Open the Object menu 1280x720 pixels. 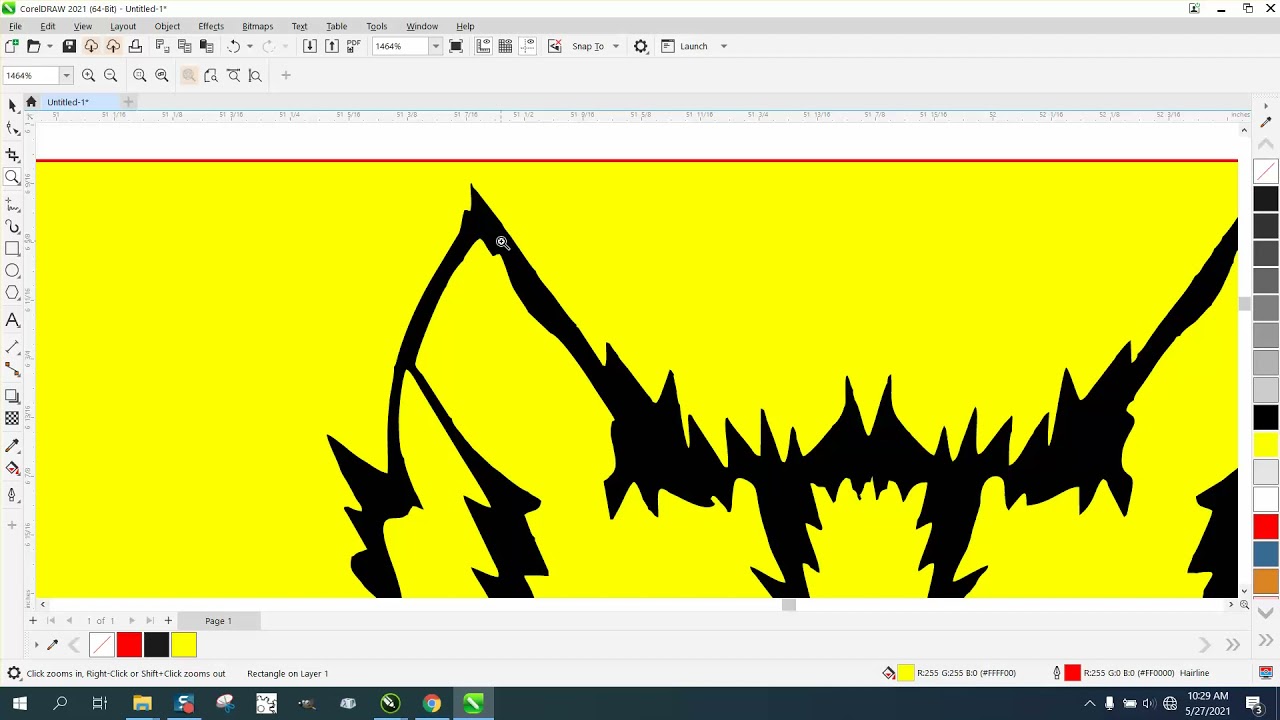(x=167, y=26)
